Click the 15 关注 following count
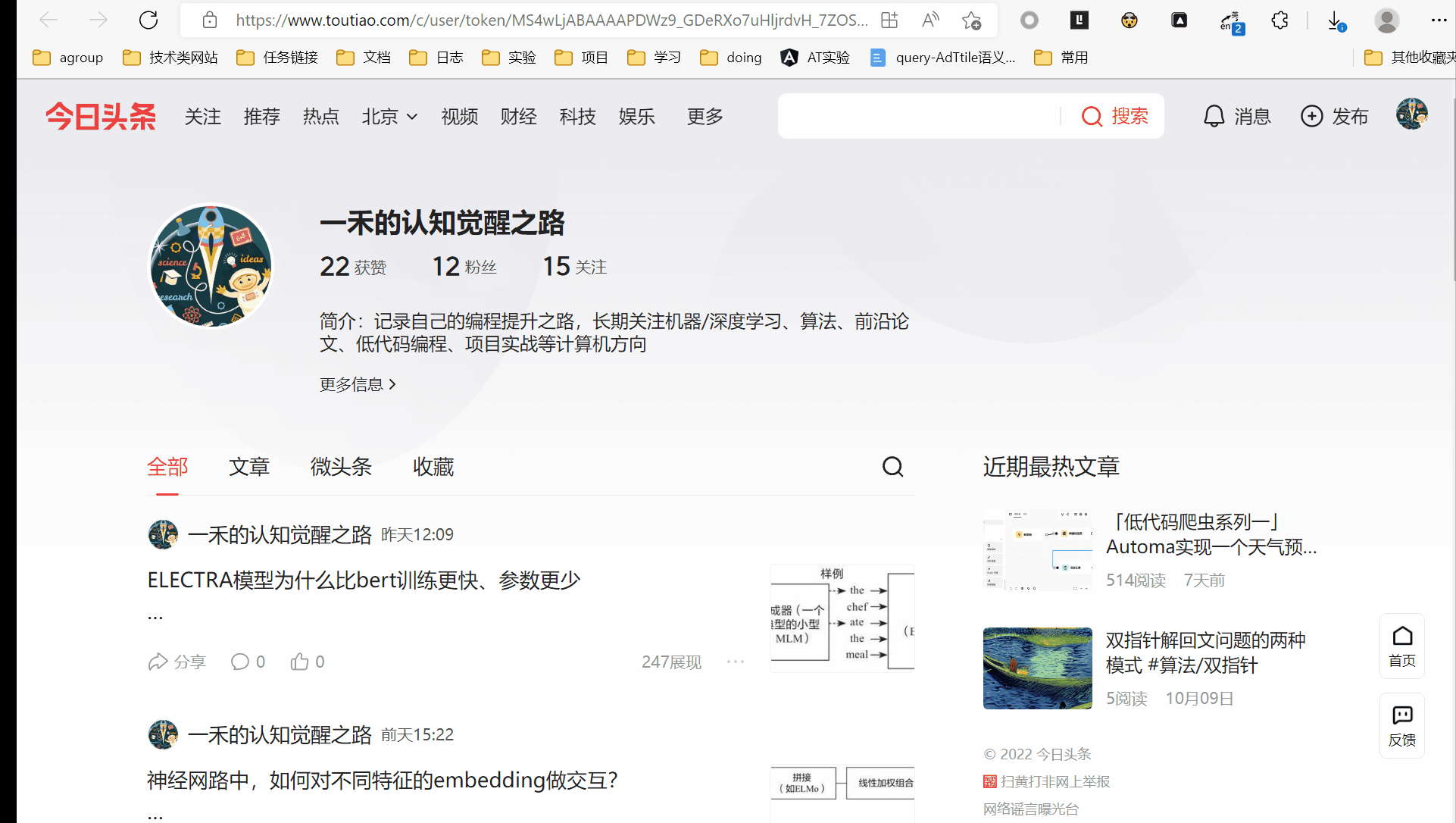Viewport: 1456px width, 823px height. click(x=574, y=267)
